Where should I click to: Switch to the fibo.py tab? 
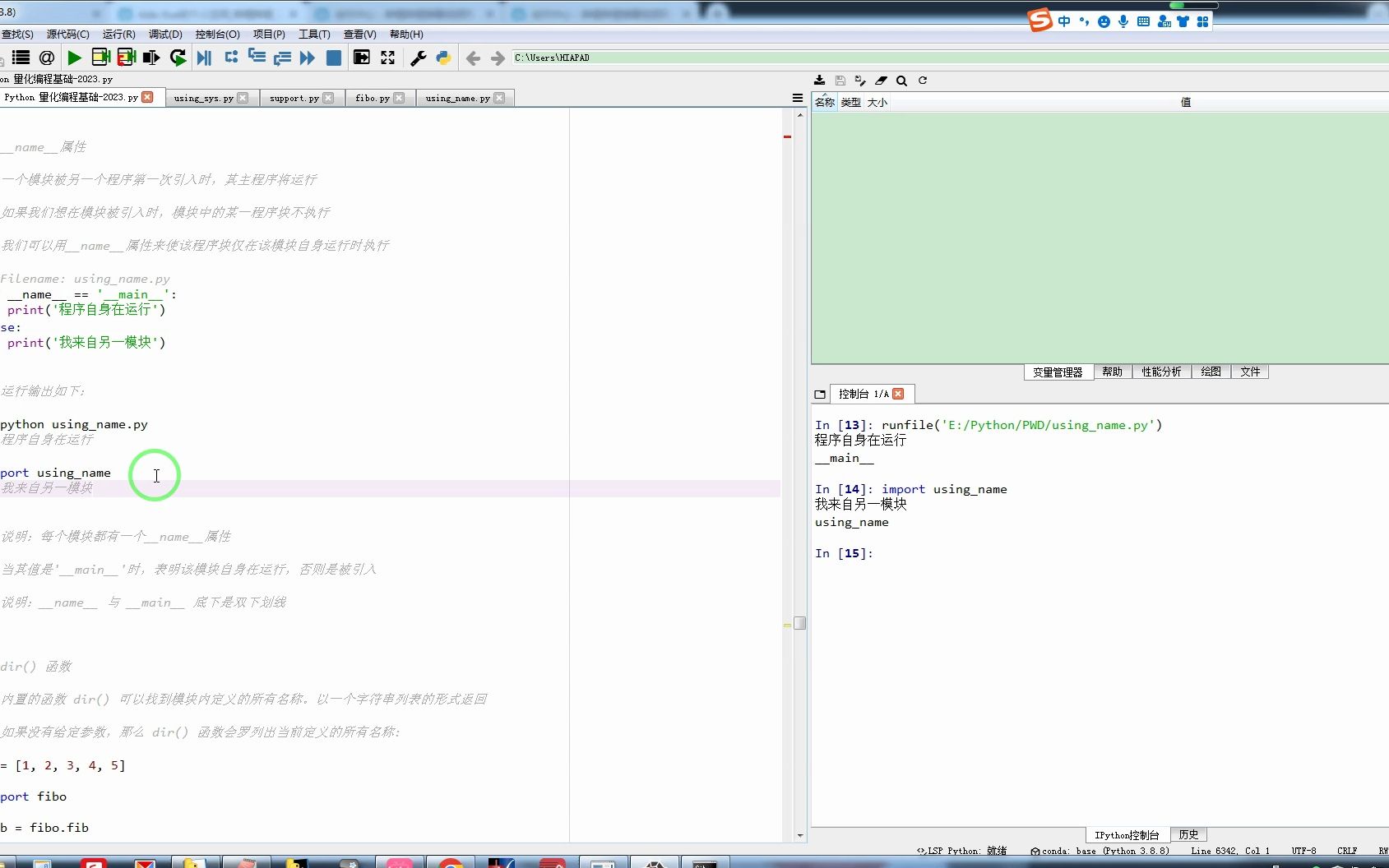click(x=373, y=98)
